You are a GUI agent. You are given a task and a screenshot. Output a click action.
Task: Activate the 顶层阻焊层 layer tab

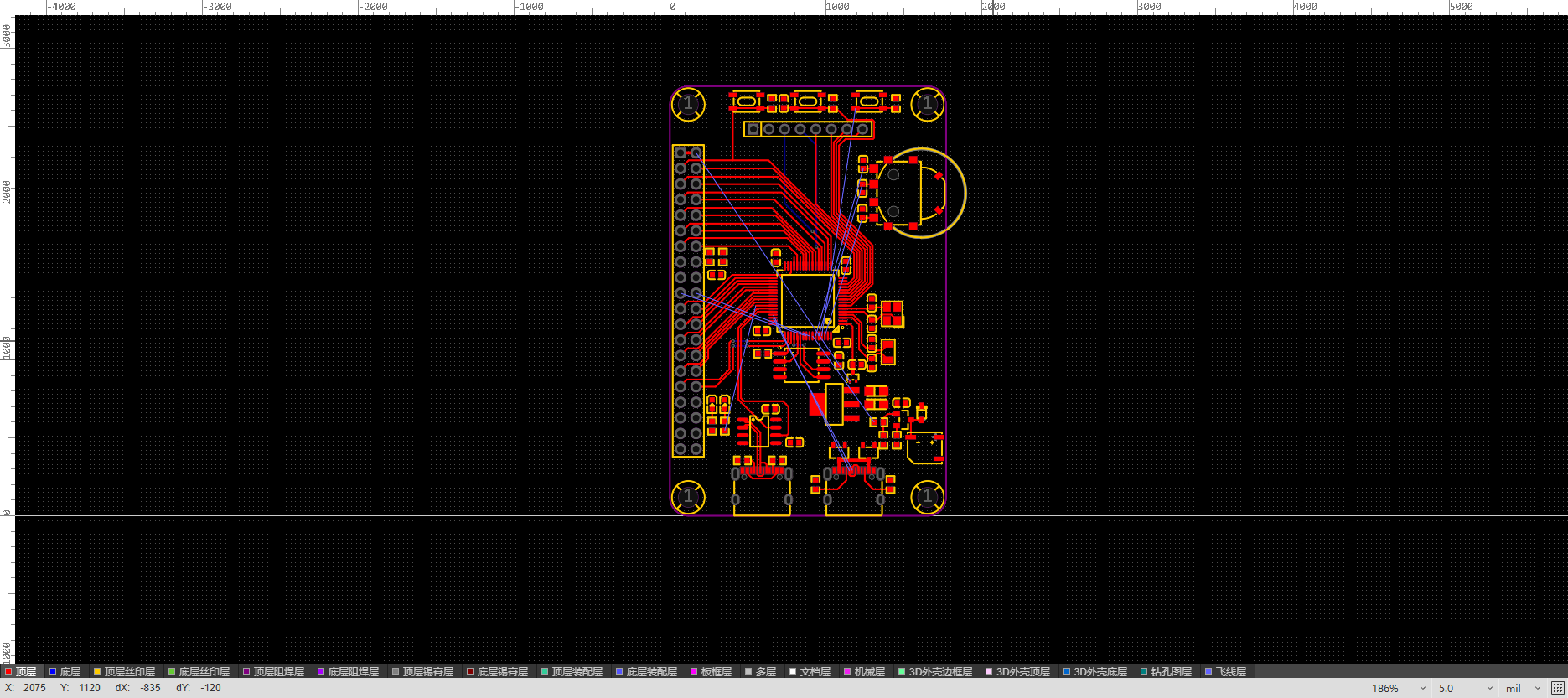click(274, 672)
